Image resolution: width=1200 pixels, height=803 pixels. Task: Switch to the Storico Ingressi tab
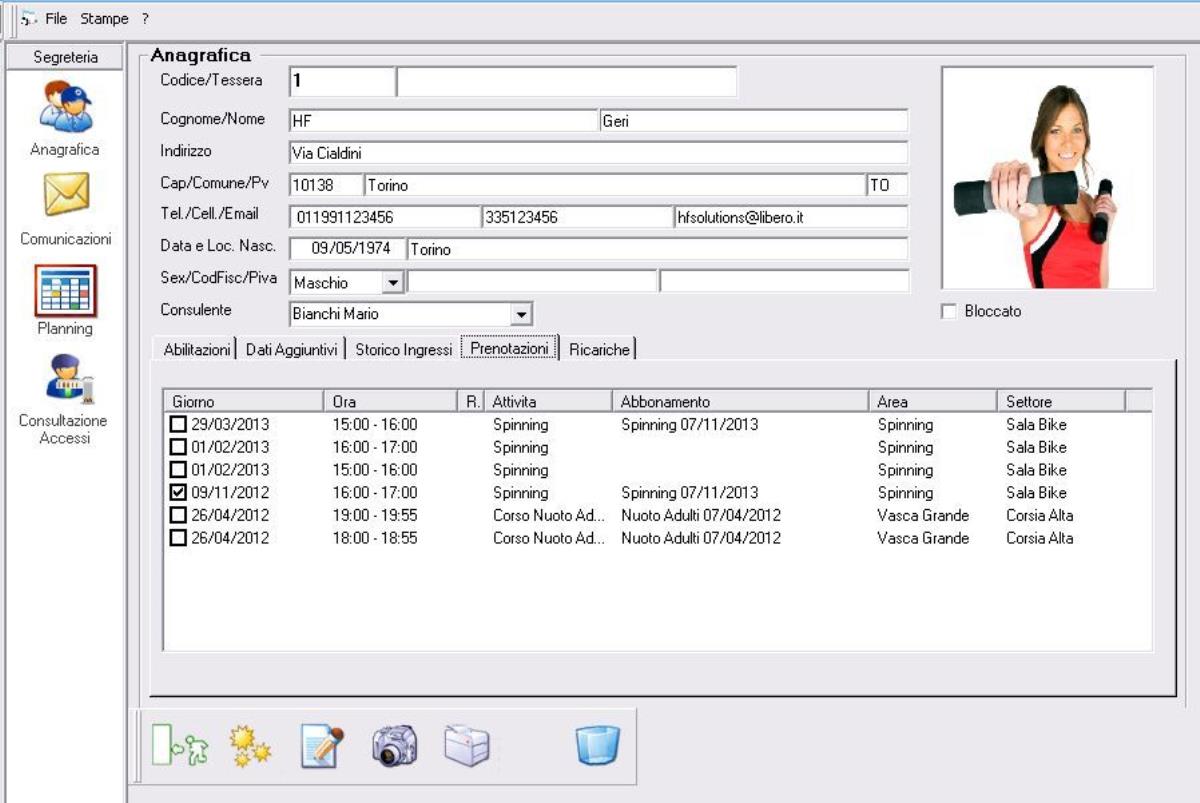(x=403, y=349)
